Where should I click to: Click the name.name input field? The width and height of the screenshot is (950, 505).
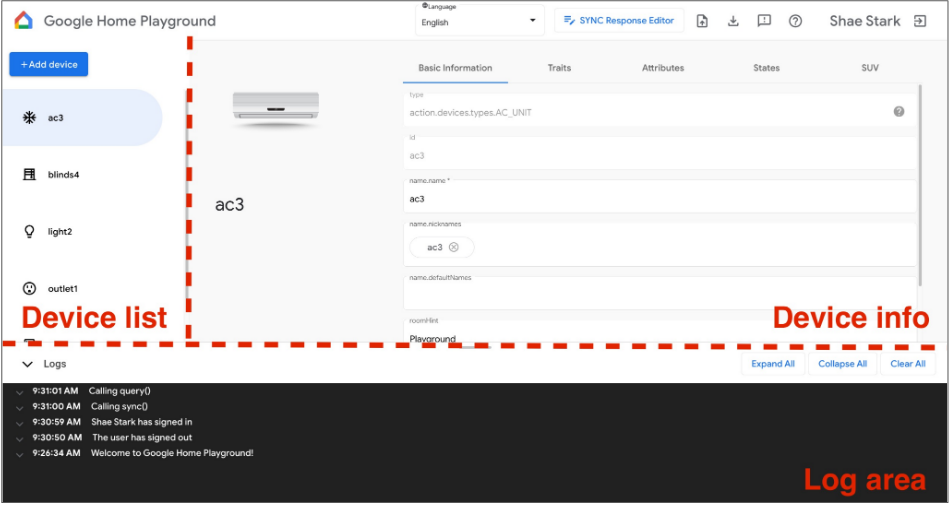660,199
